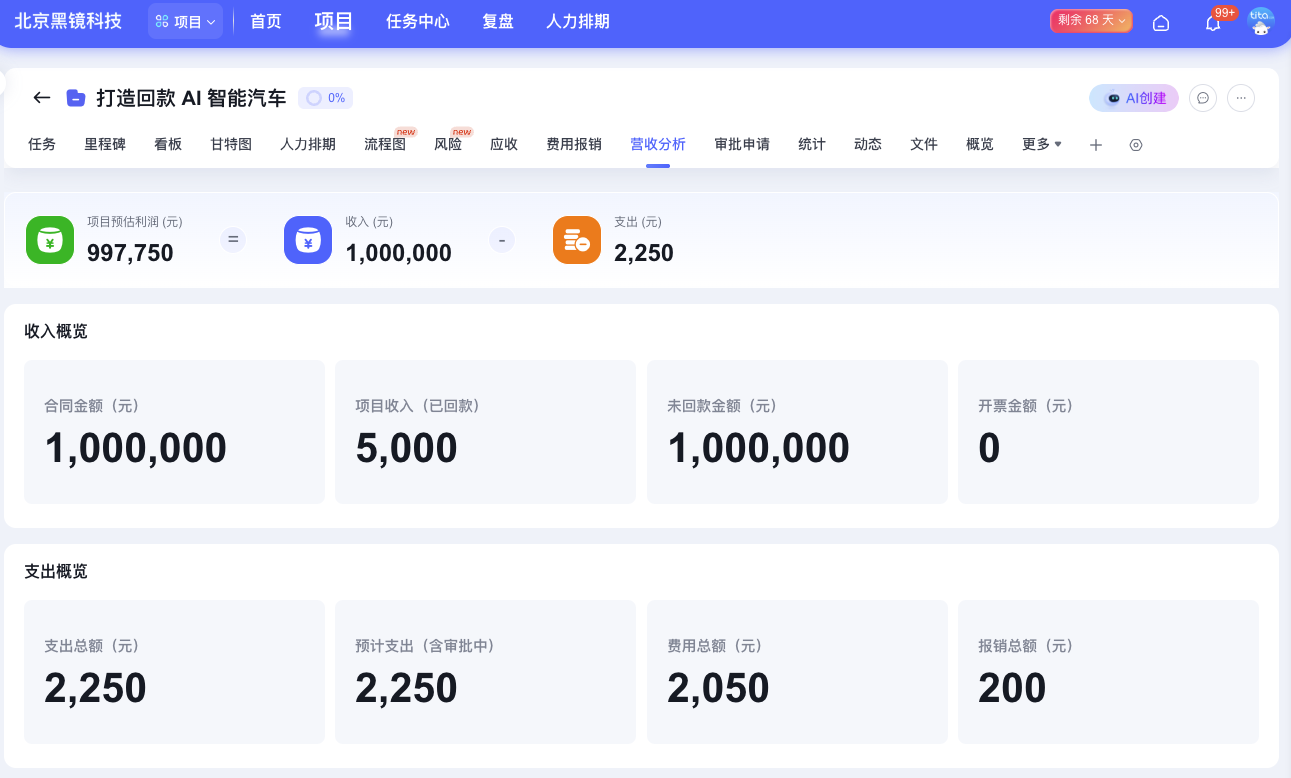This screenshot has width=1291, height=778.
Task: Click the orange expense icon
Action: 577,240
